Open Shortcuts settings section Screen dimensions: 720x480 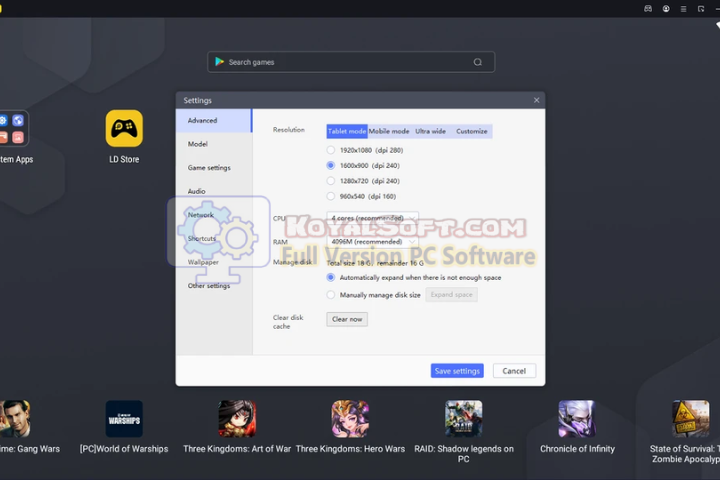(214, 238)
